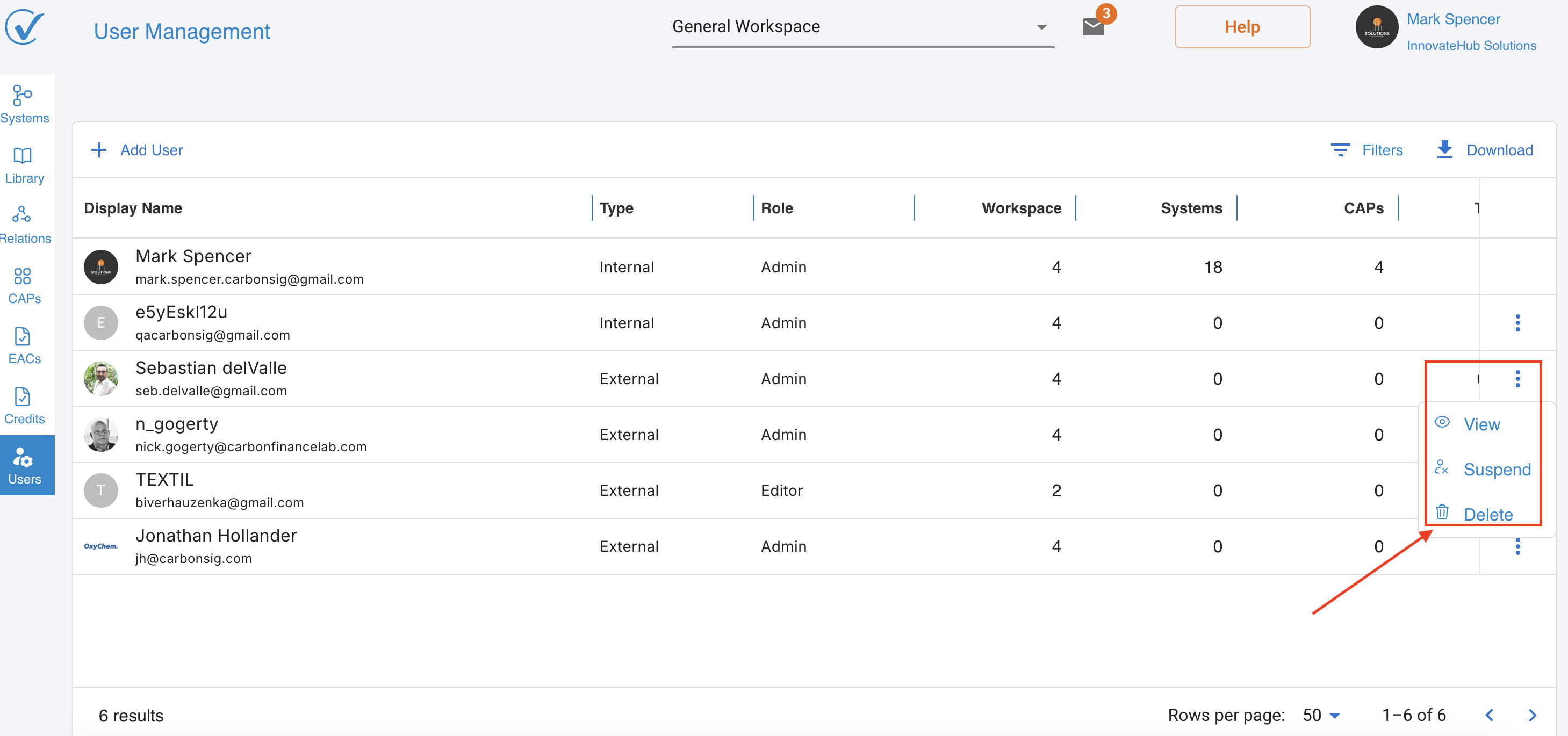Viewport: 1568px width, 736px height.
Task: Go to next page arrow
Action: coord(1532,715)
